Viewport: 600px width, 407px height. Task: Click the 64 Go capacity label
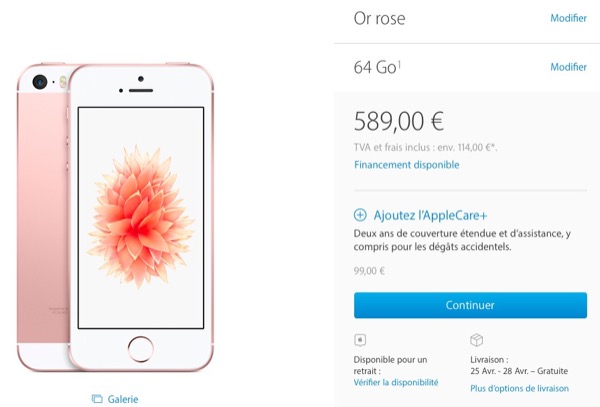[x=375, y=67]
